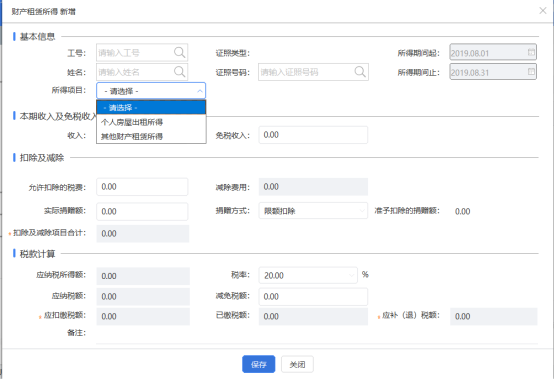The width and height of the screenshot is (555, 379).
Task: Click the 扣除及减除项目合计 field
Action: tap(143, 234)
